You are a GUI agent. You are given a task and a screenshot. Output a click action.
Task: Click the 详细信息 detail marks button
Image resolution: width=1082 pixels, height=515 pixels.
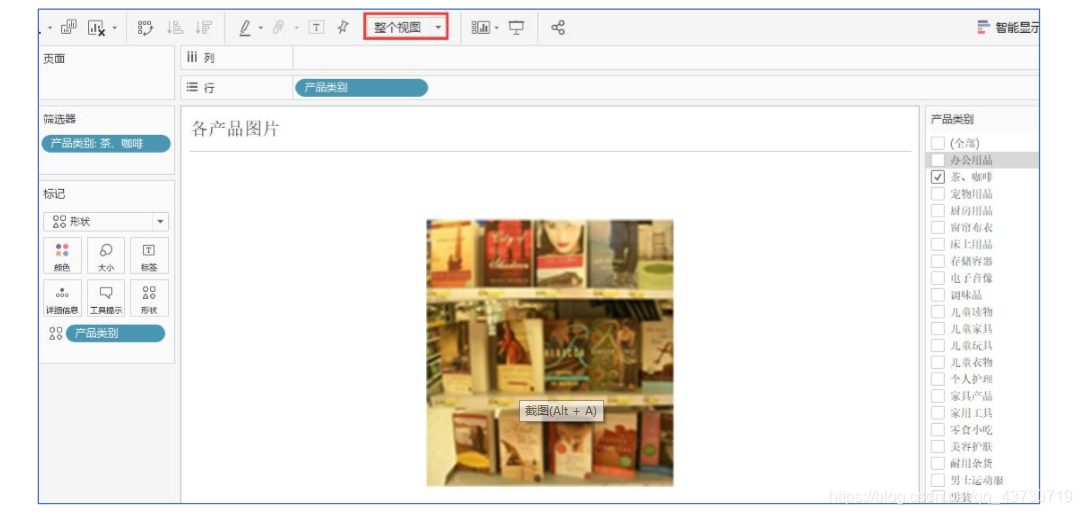(62, 298)
